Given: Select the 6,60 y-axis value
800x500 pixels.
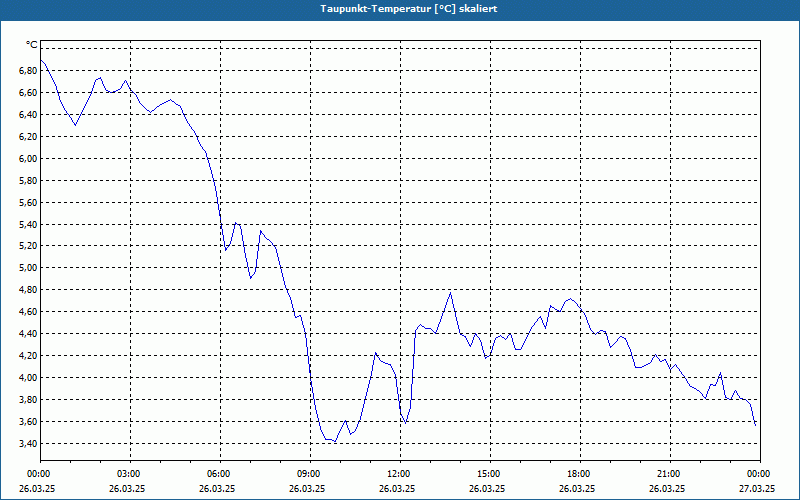Looking at the screenshot, I should (x=28, y=92).
